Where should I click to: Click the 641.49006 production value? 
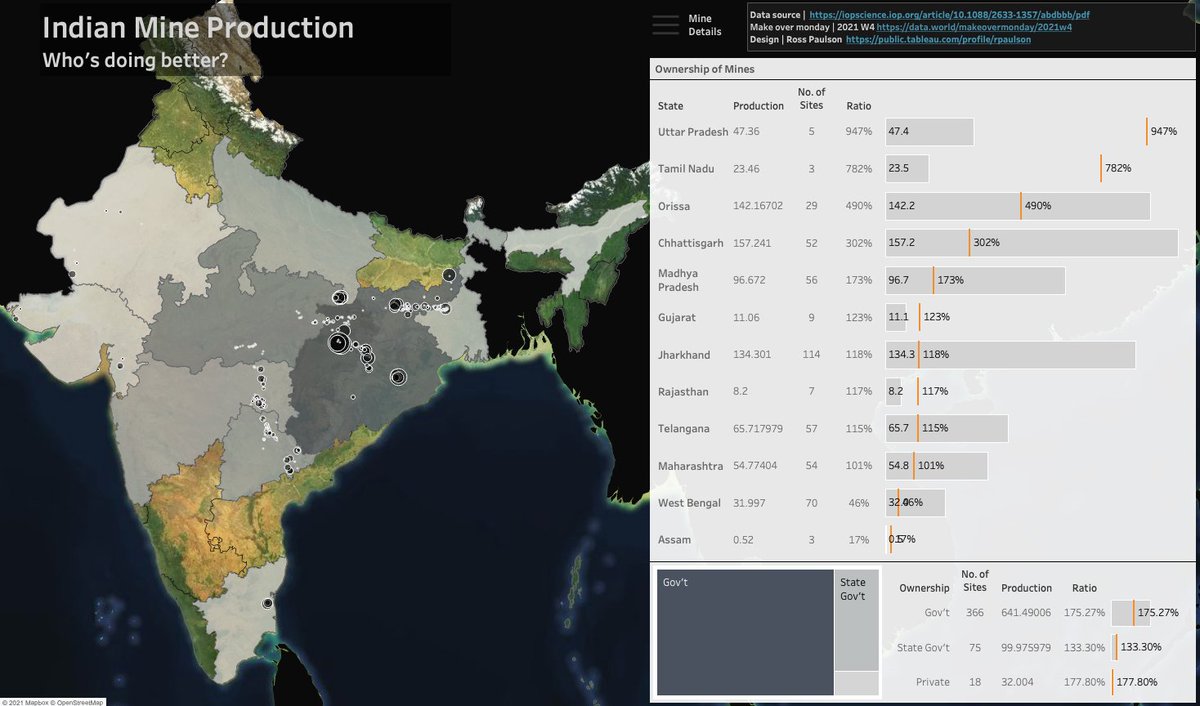point(1027,612)
